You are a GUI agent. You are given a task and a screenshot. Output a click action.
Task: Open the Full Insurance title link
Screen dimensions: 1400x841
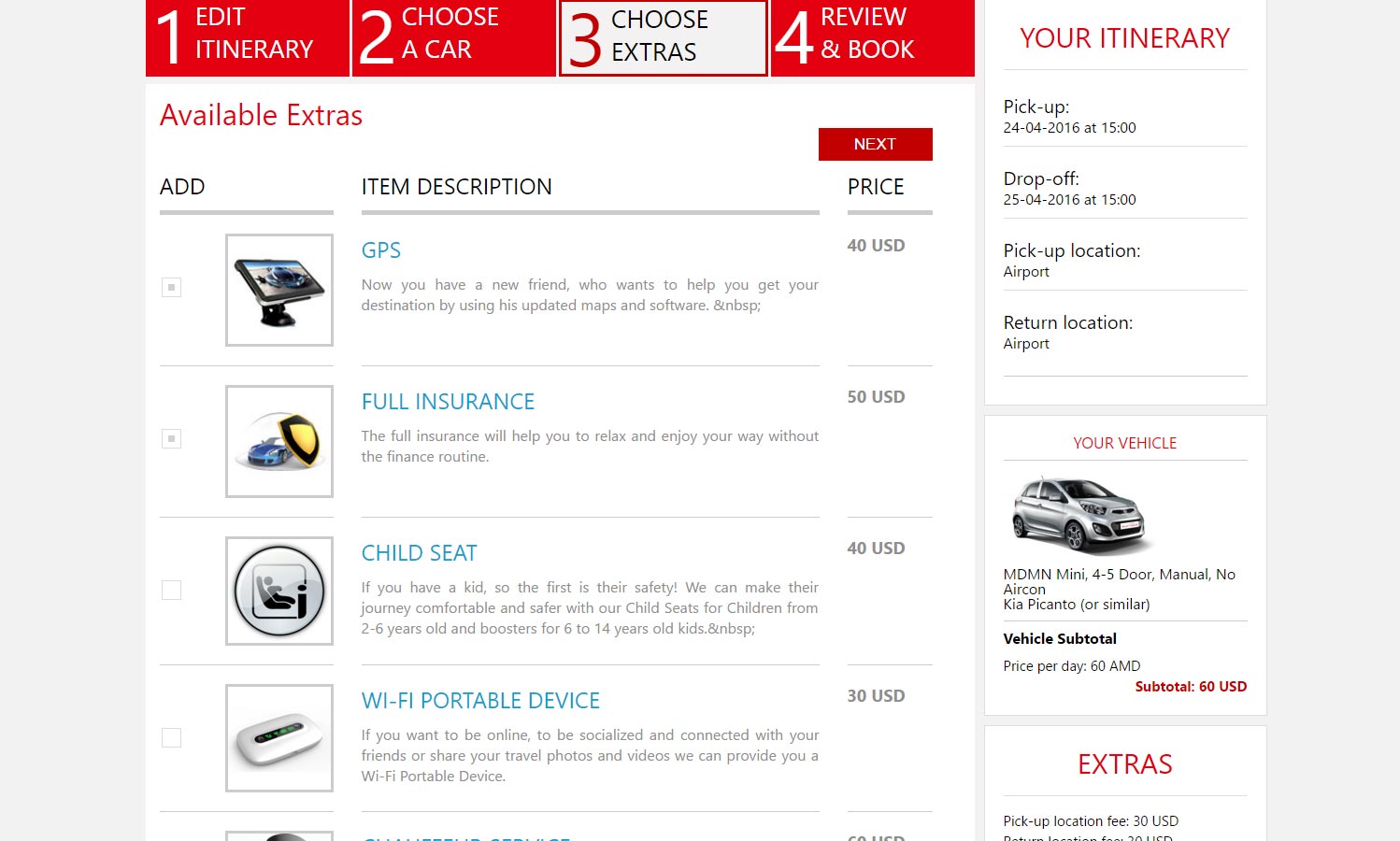click(448, 402)
